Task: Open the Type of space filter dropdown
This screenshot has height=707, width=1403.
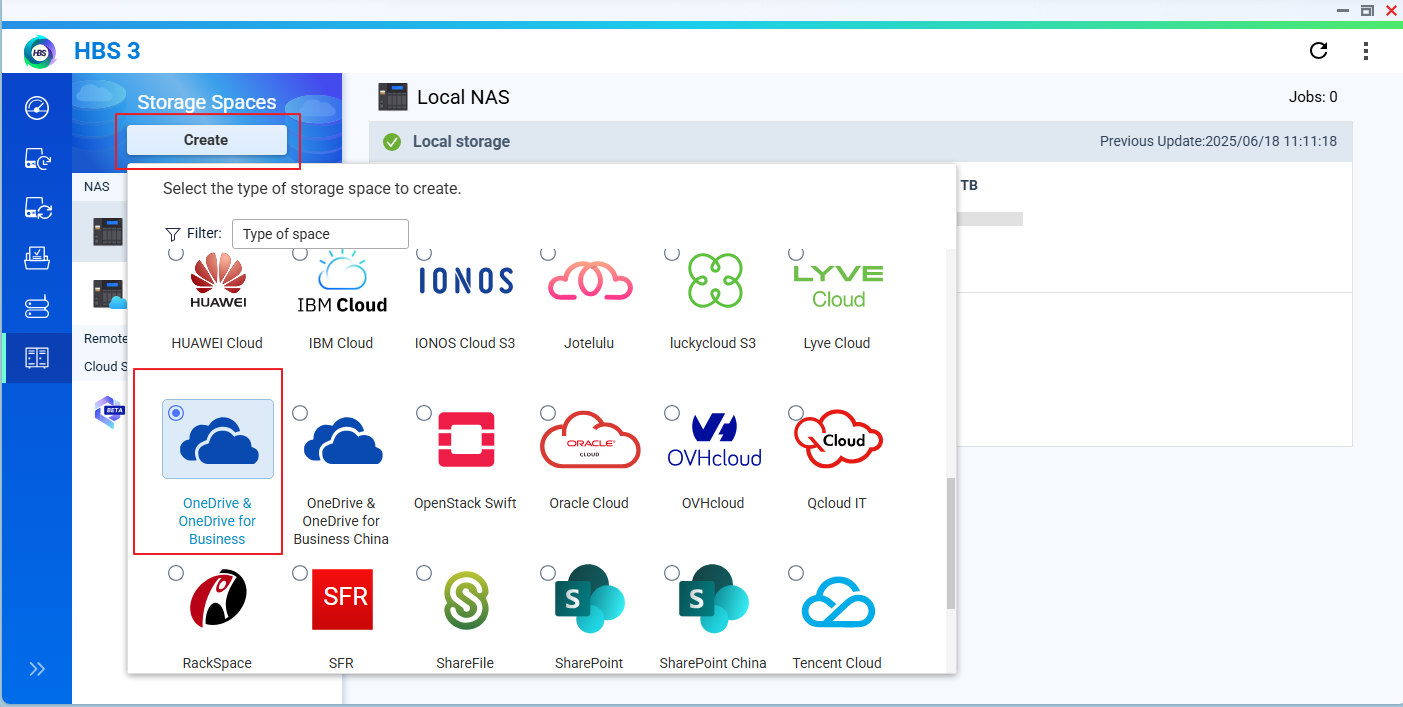Action: pos(320,234)
